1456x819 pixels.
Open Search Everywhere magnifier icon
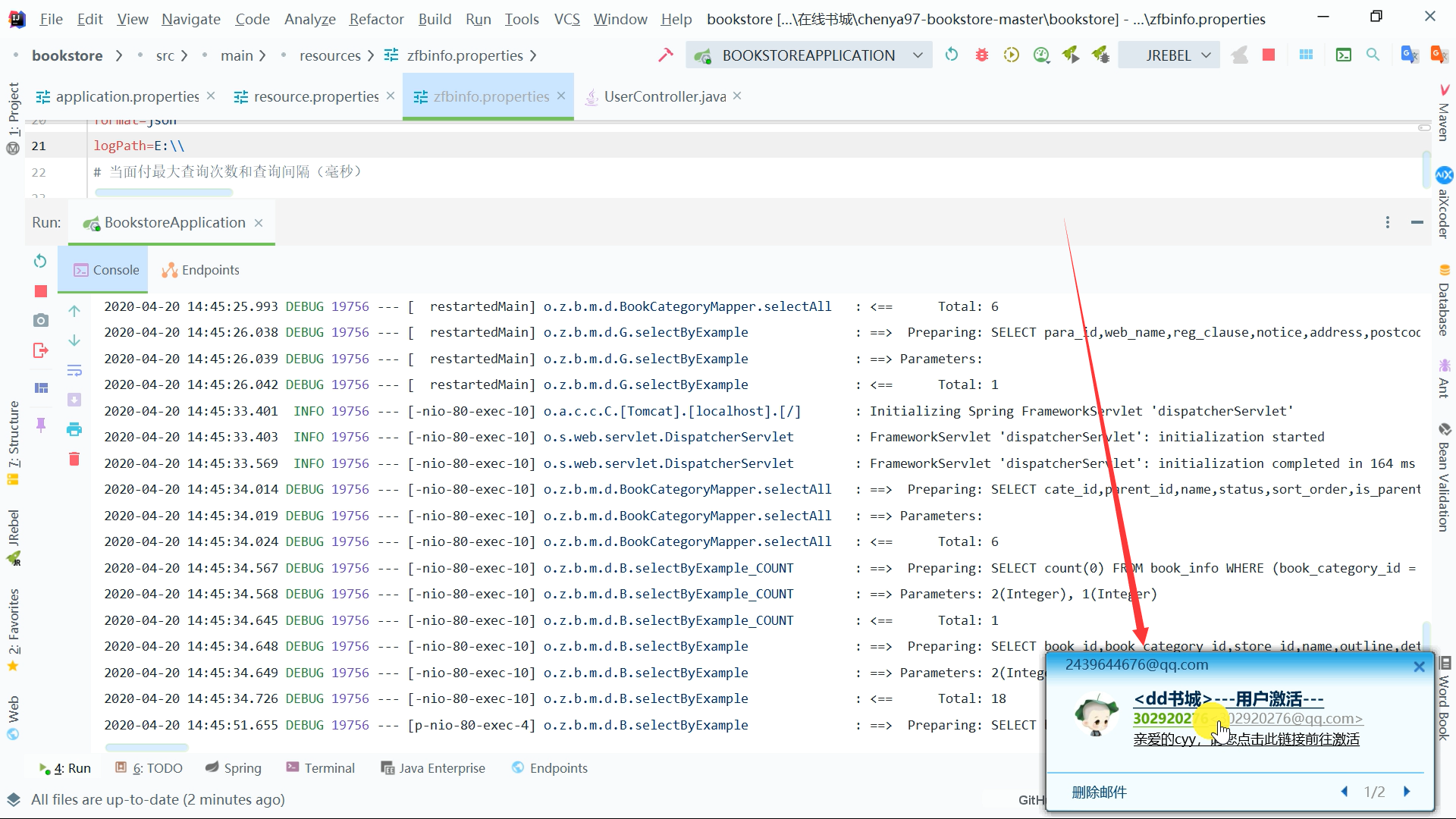tap(1373, 55)
